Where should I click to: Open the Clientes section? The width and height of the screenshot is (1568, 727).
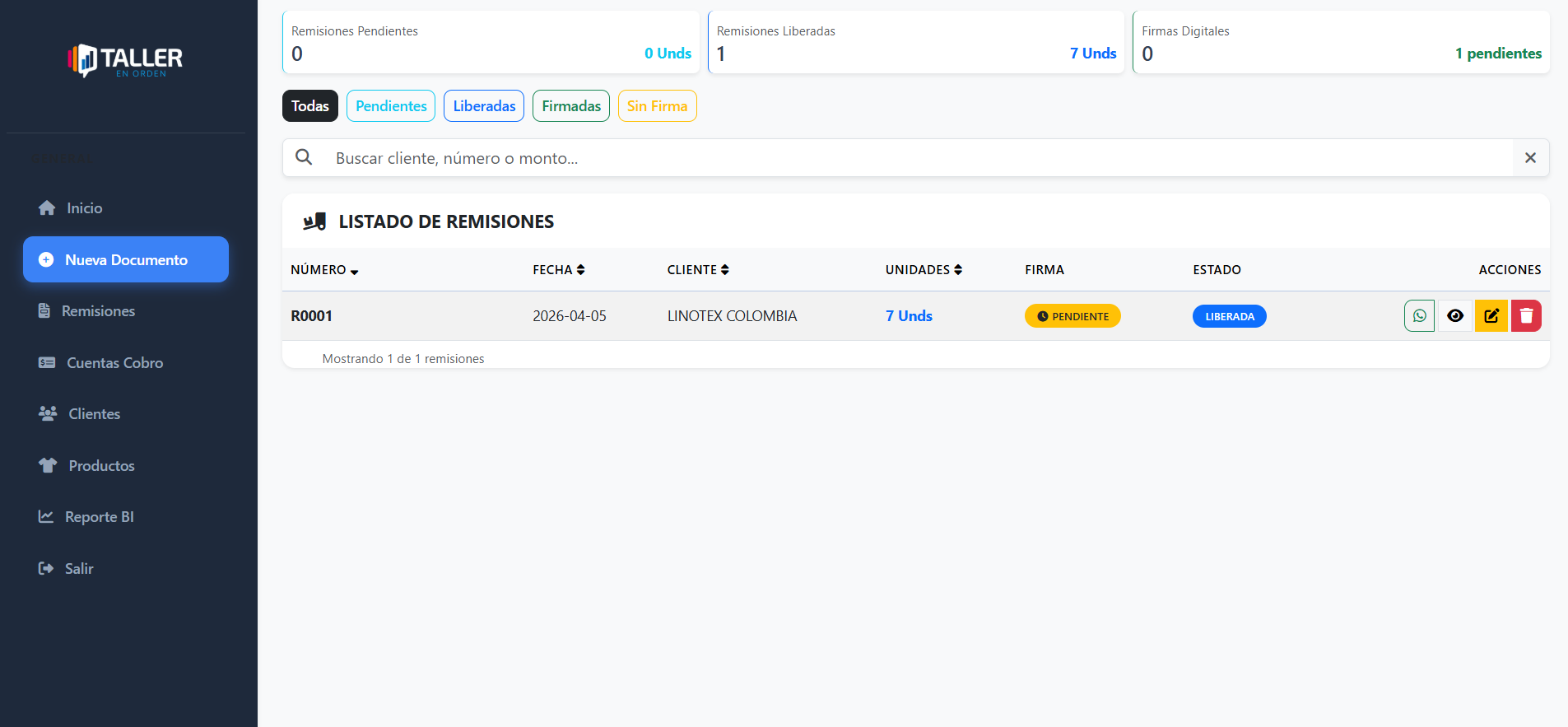pos(94,414)
